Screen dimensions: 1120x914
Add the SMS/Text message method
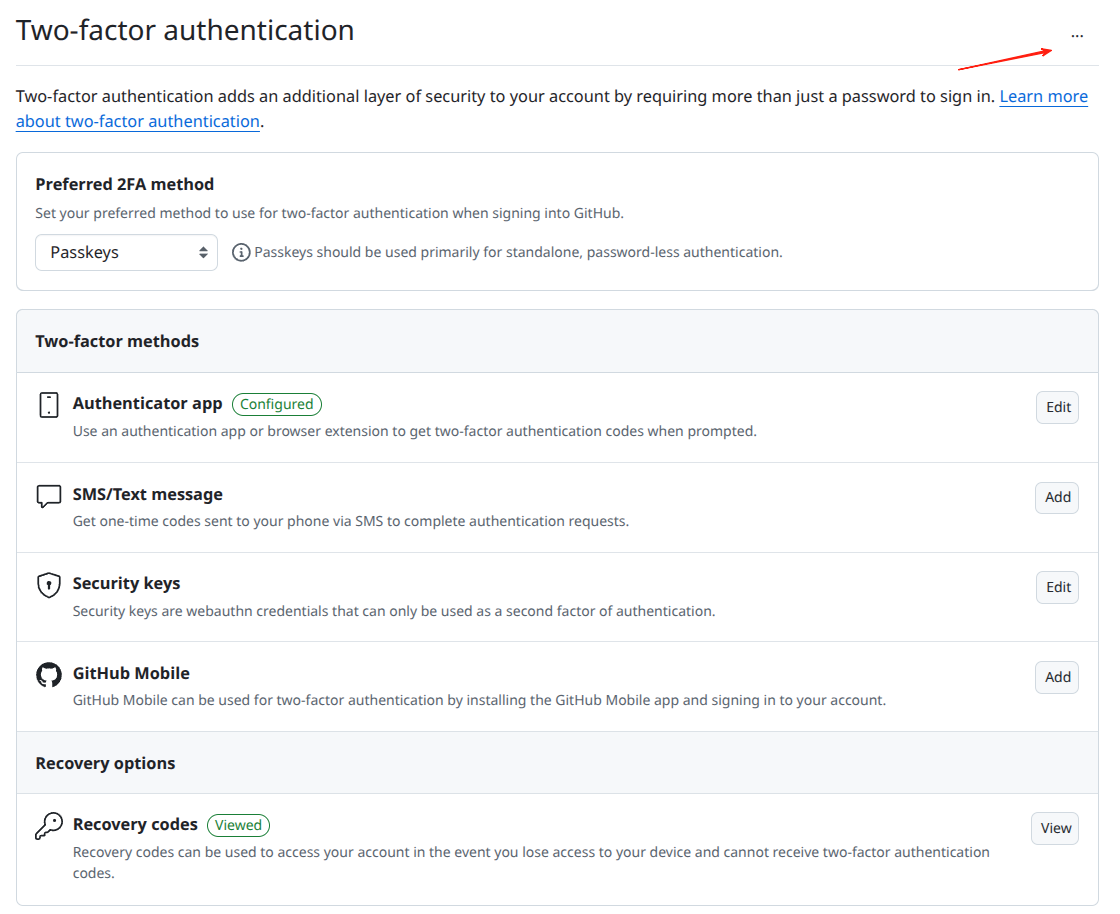coord(1057,497)
